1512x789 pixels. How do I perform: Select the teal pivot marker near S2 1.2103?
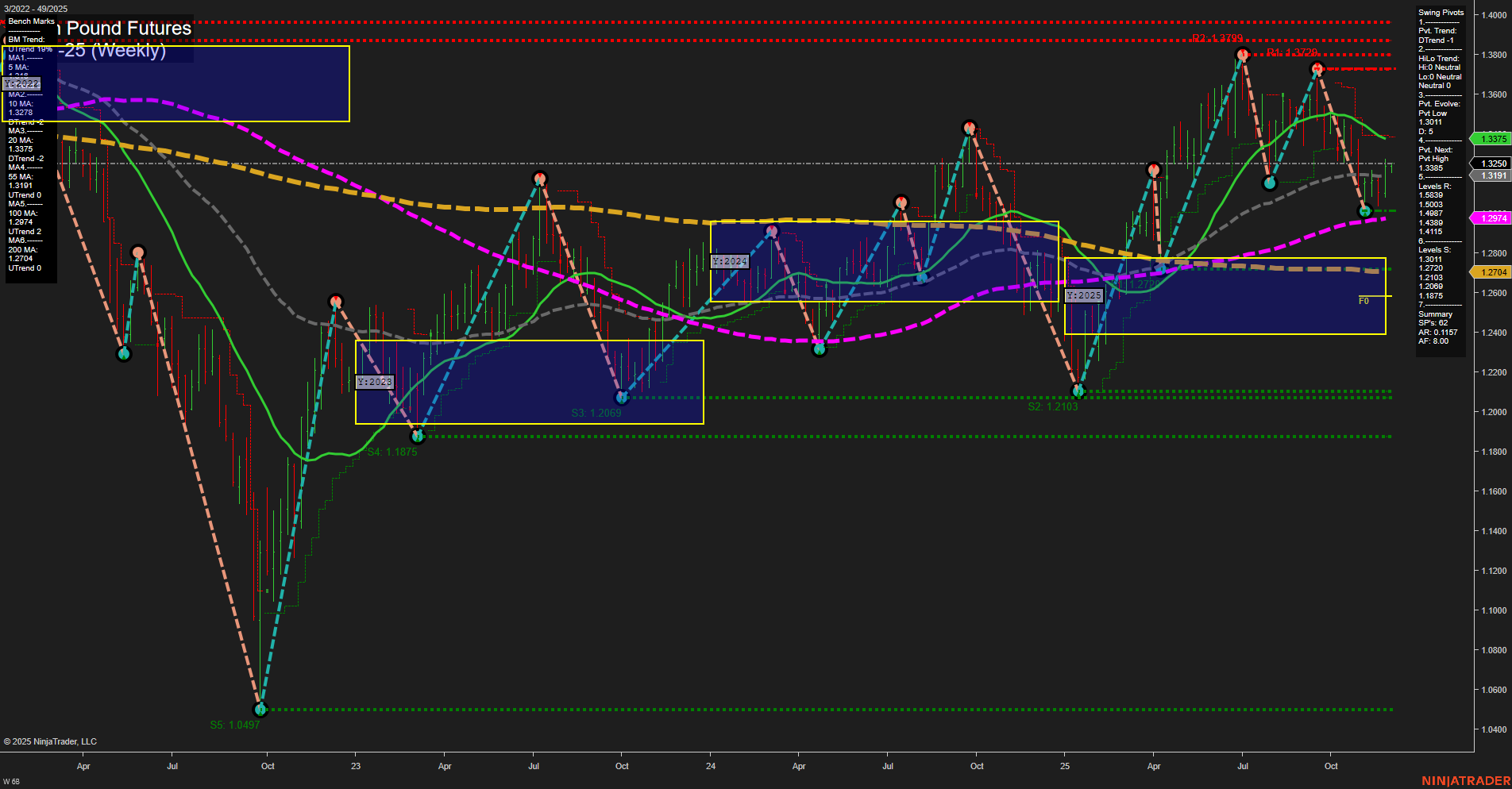click(x=1078, y=390)
